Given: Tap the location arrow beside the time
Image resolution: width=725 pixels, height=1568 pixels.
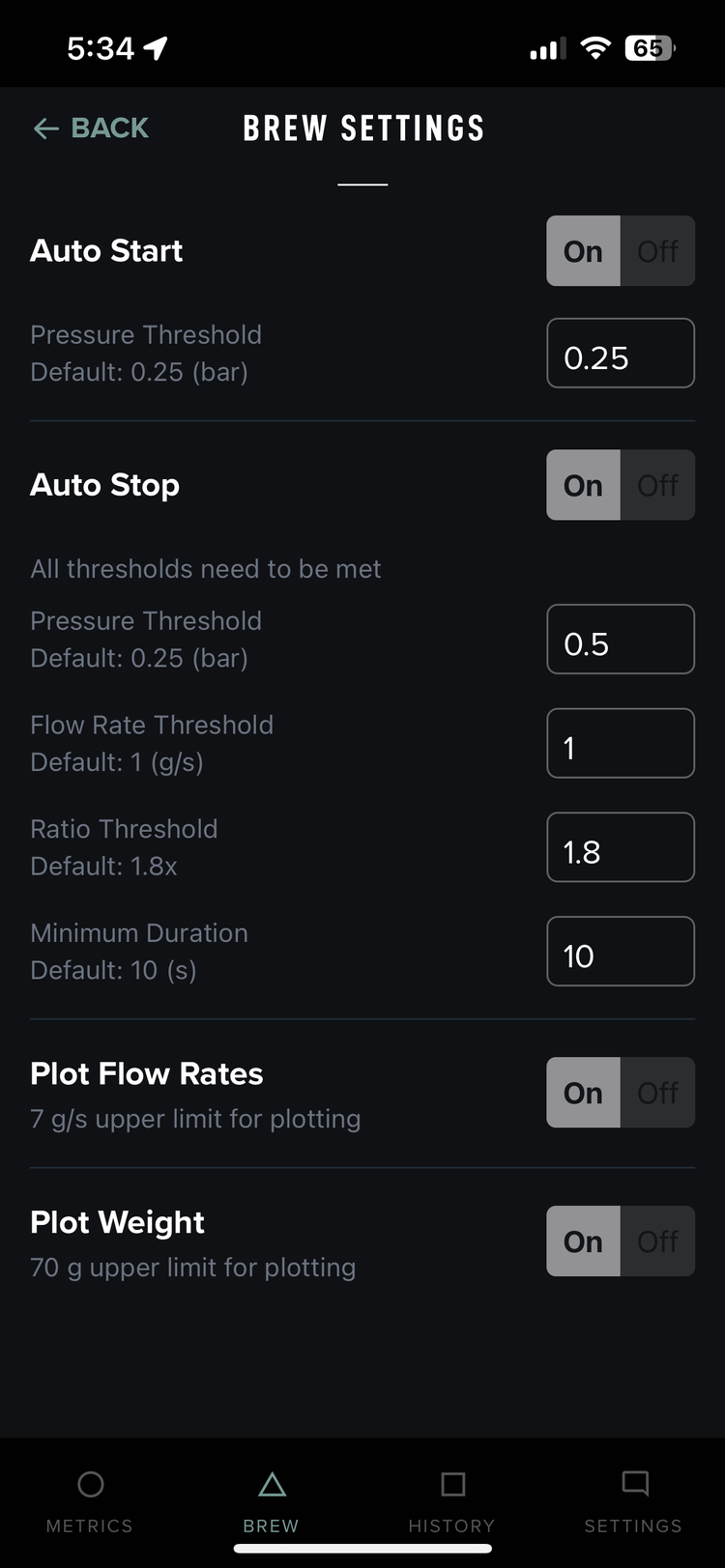Looking at the screenshot, I should coord(156,48).
